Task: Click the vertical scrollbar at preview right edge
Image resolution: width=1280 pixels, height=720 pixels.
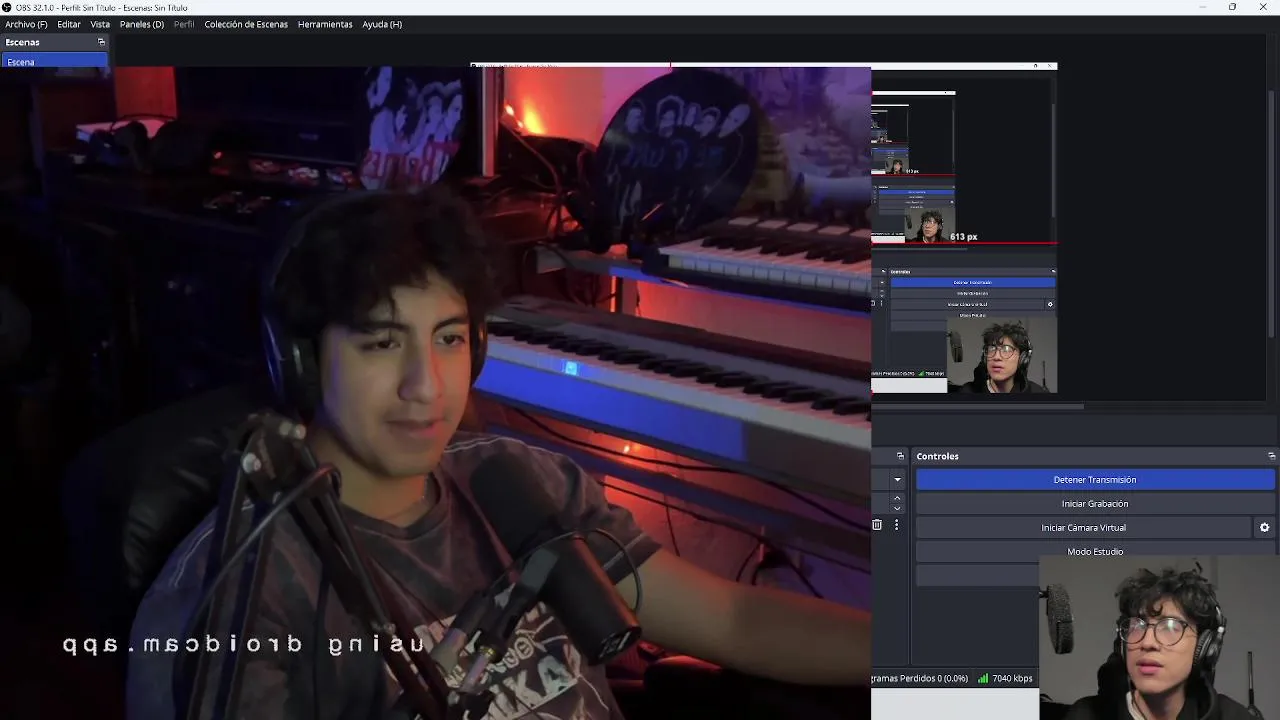Action: click(1271, 215)
